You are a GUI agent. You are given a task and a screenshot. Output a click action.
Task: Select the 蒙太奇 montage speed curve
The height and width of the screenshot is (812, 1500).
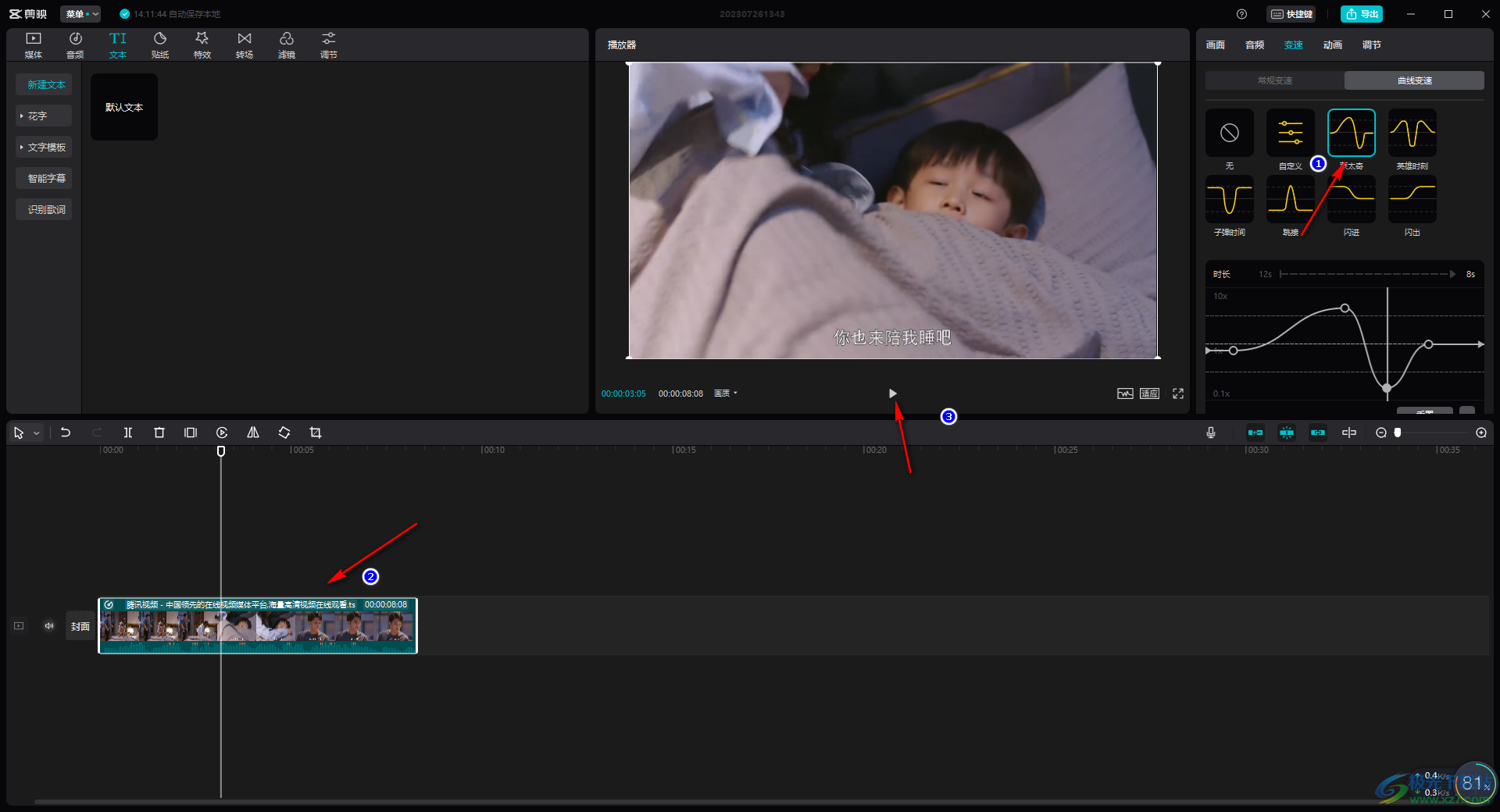[1352, 133]
